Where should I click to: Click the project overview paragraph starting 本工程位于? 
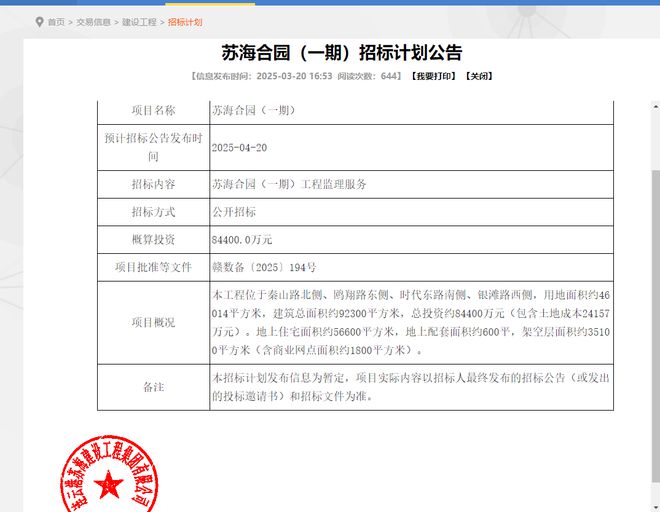tap(411, 323)
